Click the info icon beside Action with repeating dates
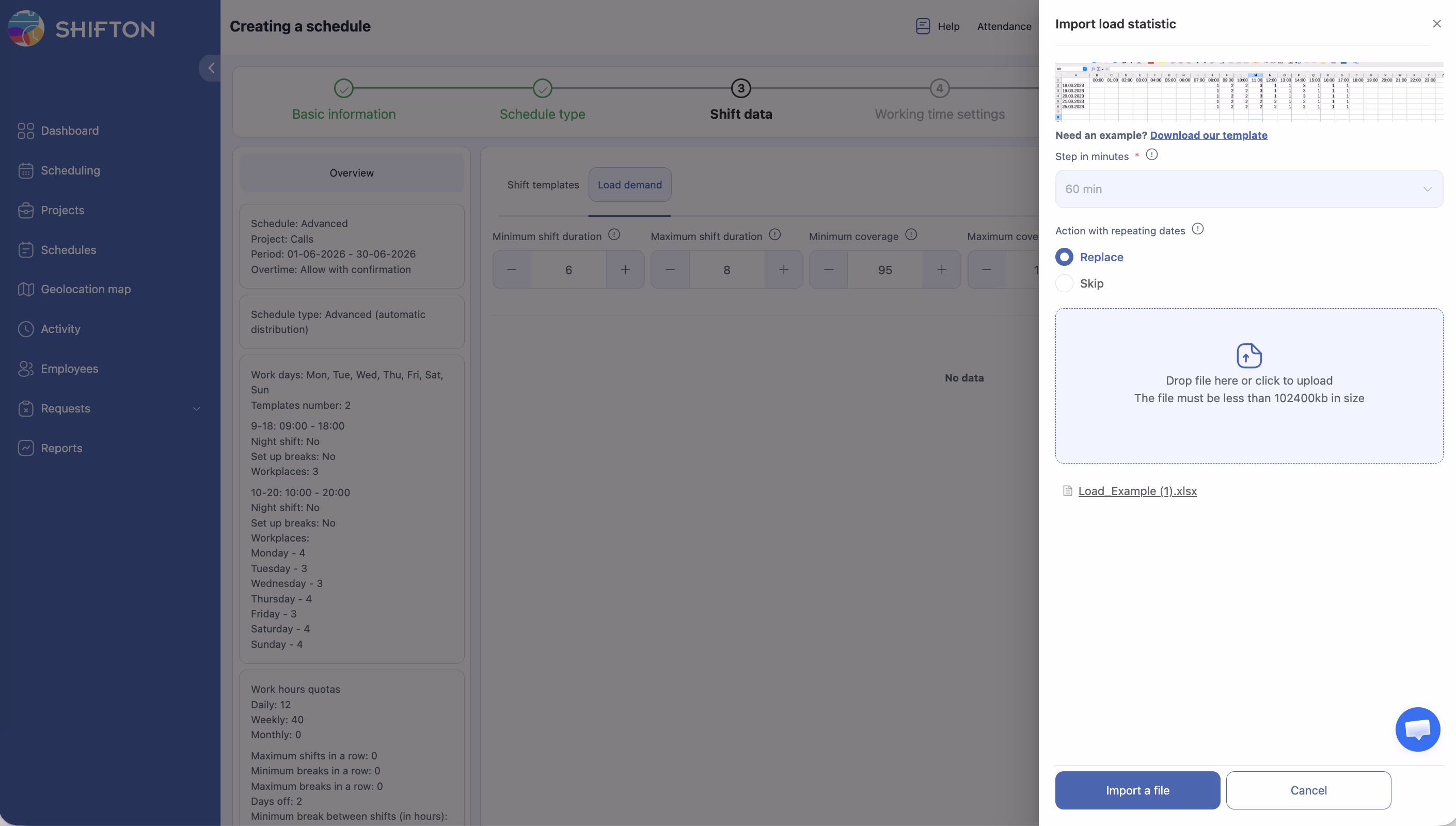Image resolution: width=1456 pixels, height=826 pixels. [1197, 229]
